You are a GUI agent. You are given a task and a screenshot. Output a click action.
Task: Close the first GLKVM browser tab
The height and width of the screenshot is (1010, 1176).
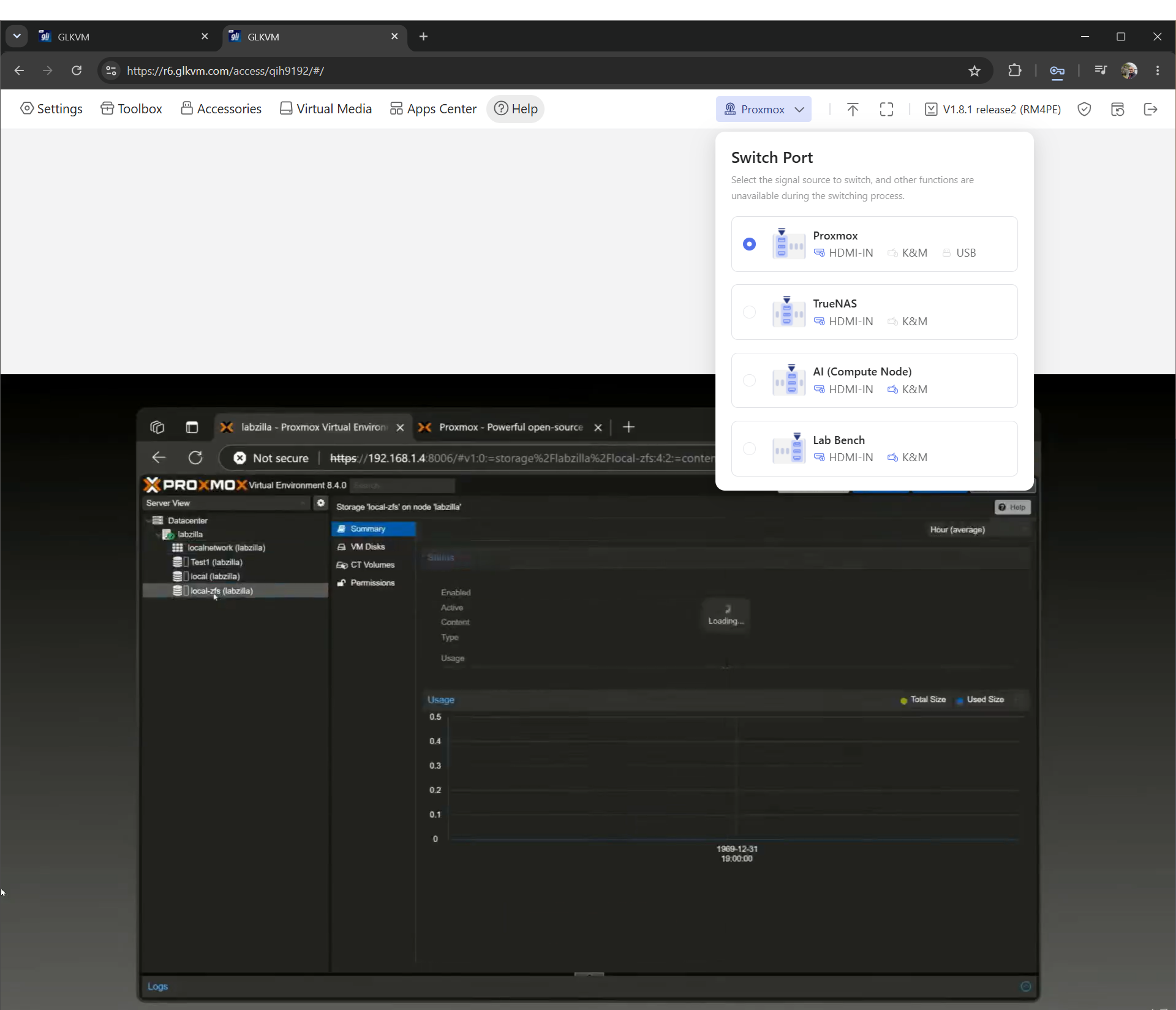pos(205,37)
